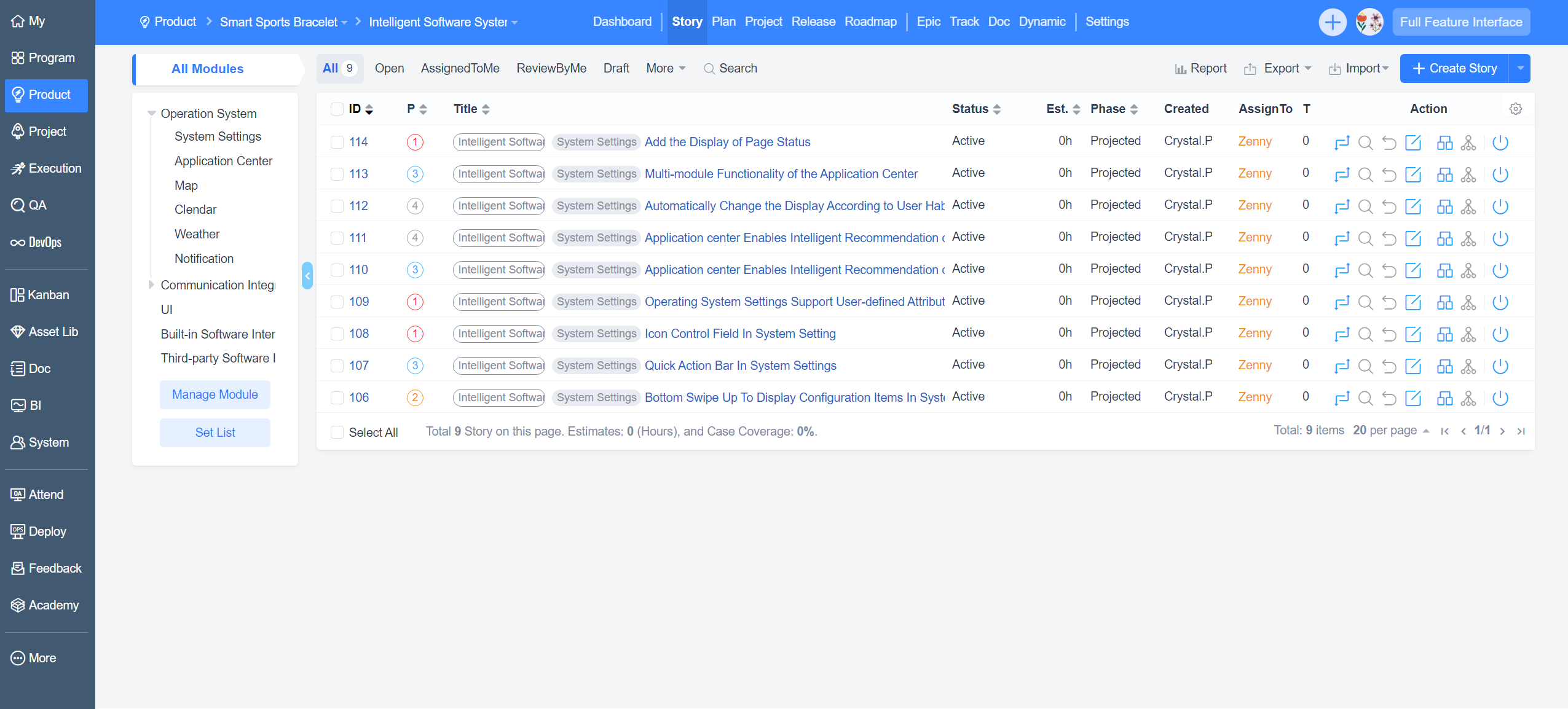Viewport: 1568px width, 709px height.
Task: Open the Edit icon for story 114
Action: click(x=1414, y=142)
